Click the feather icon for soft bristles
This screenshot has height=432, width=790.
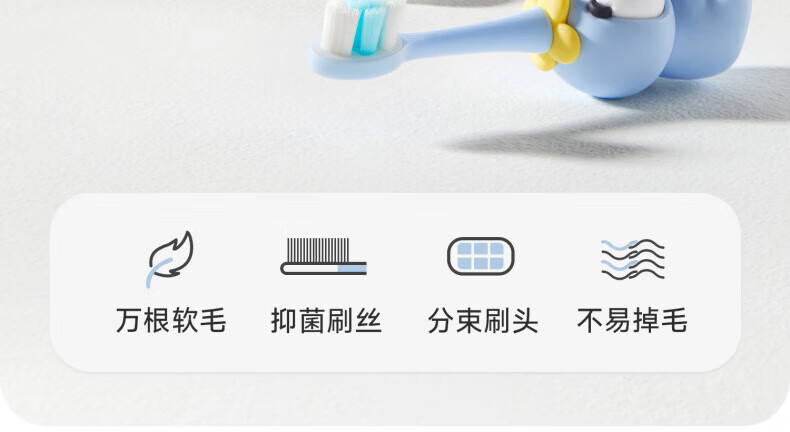170,258
